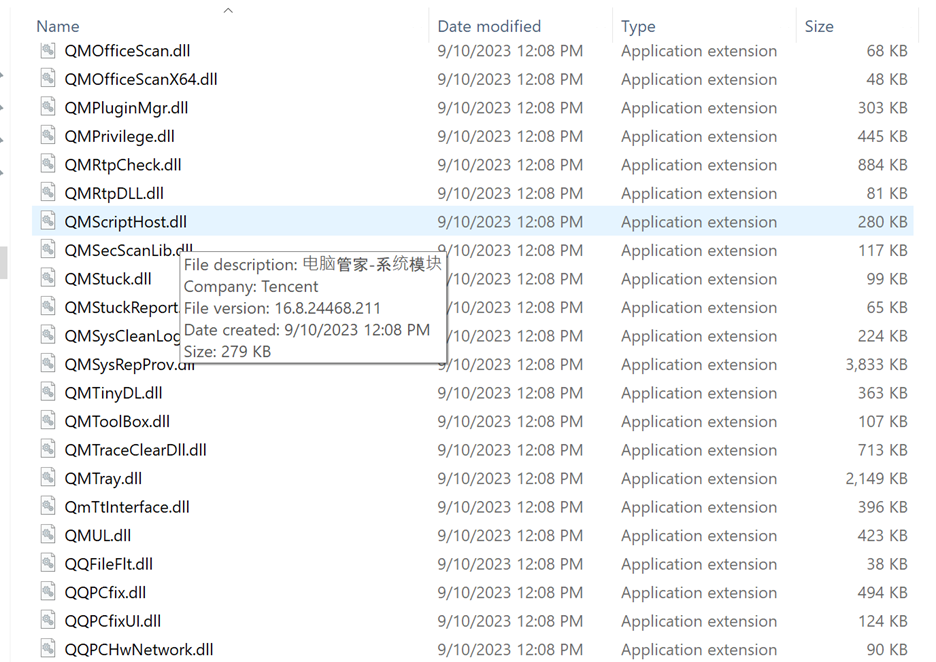Click the QMToolBox.dll file icon
The width and height of the screenshot is (936, 662).
48,421
